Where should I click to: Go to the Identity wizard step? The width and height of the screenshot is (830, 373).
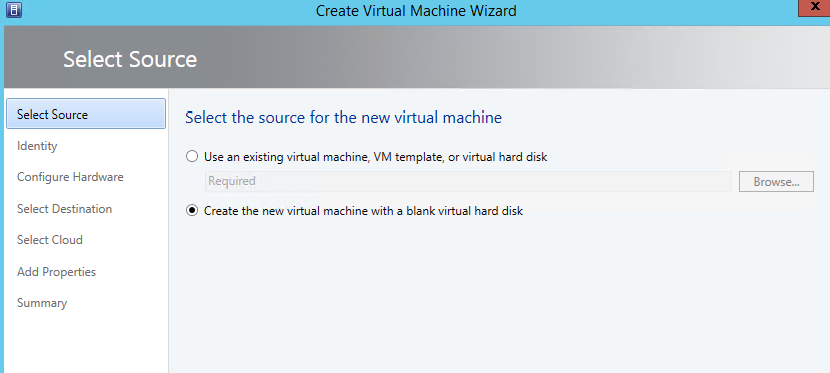(37, 146)
